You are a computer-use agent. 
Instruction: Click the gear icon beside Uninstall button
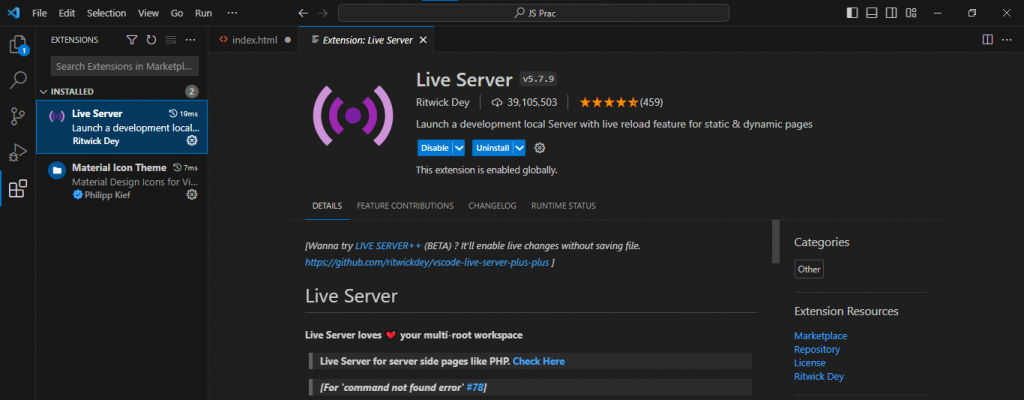(x=539, y=148)
